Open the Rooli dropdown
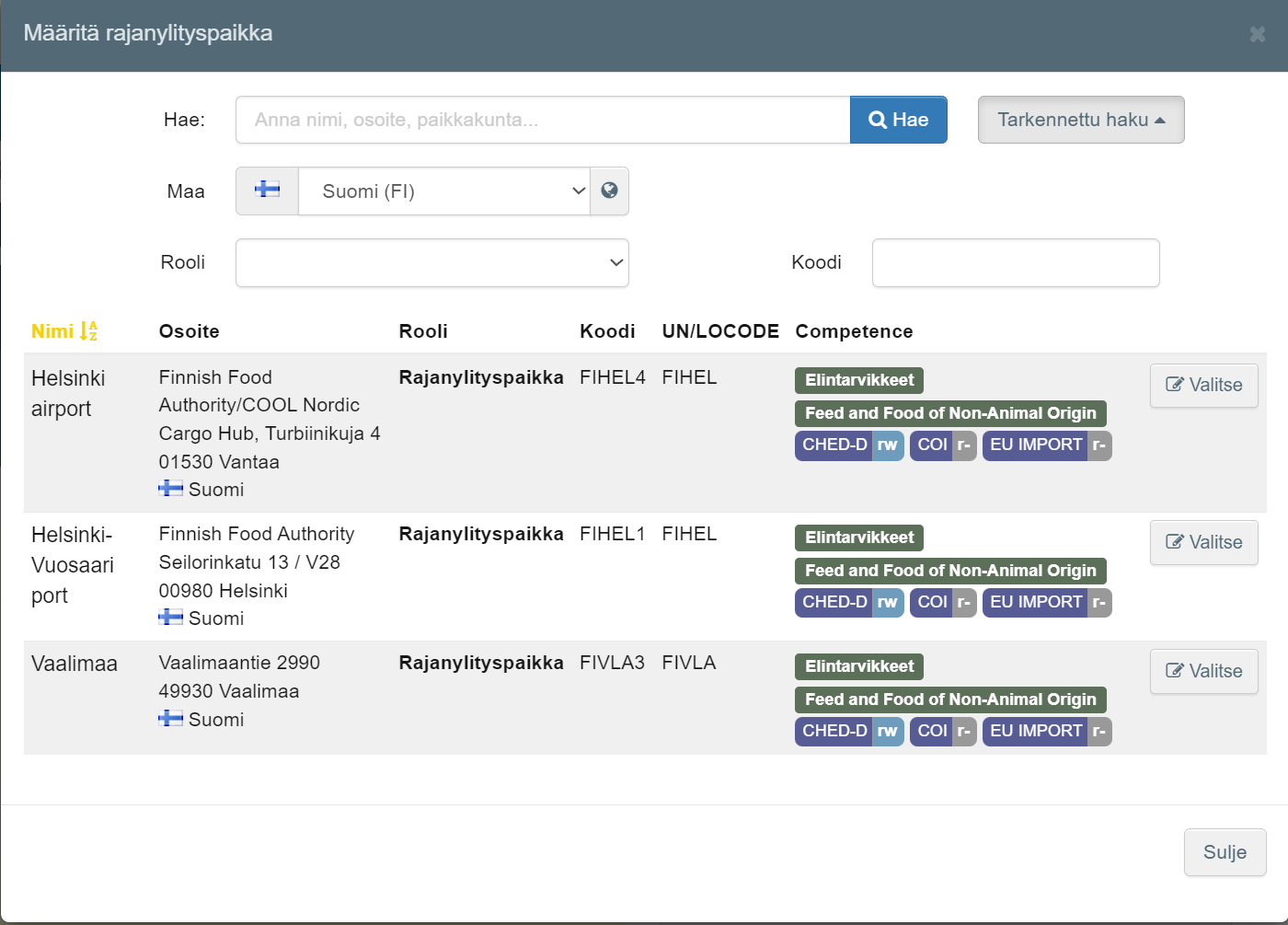Viewport: 1288px width, 925px height. 431,263
